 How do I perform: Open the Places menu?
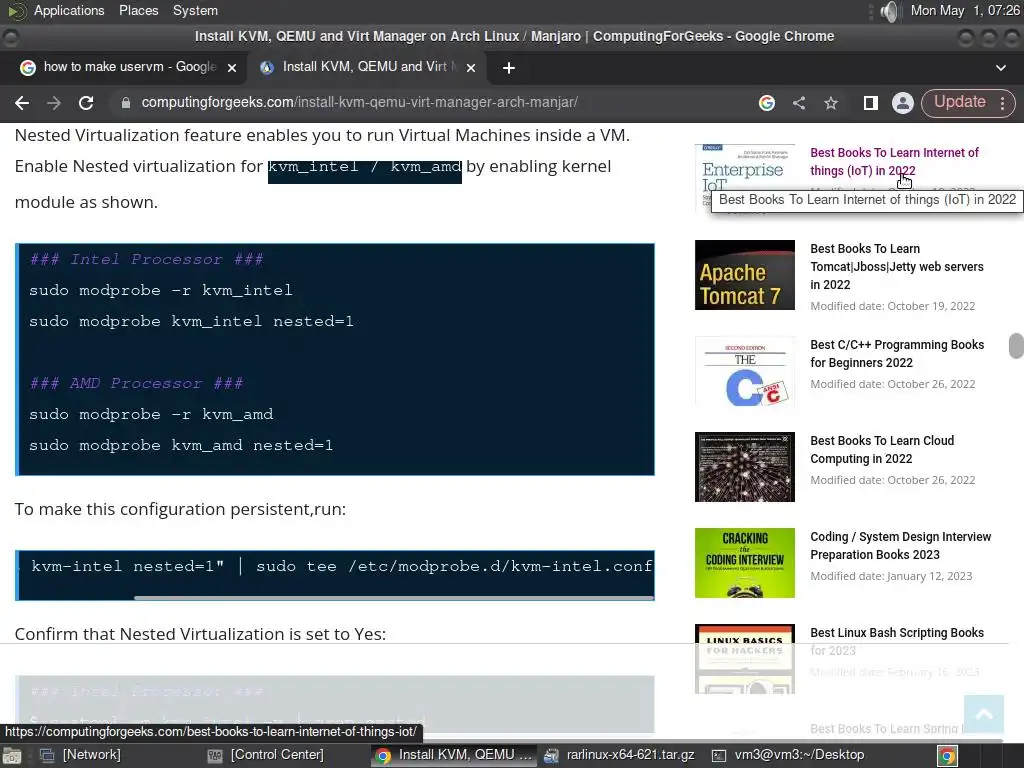(138, 10)
